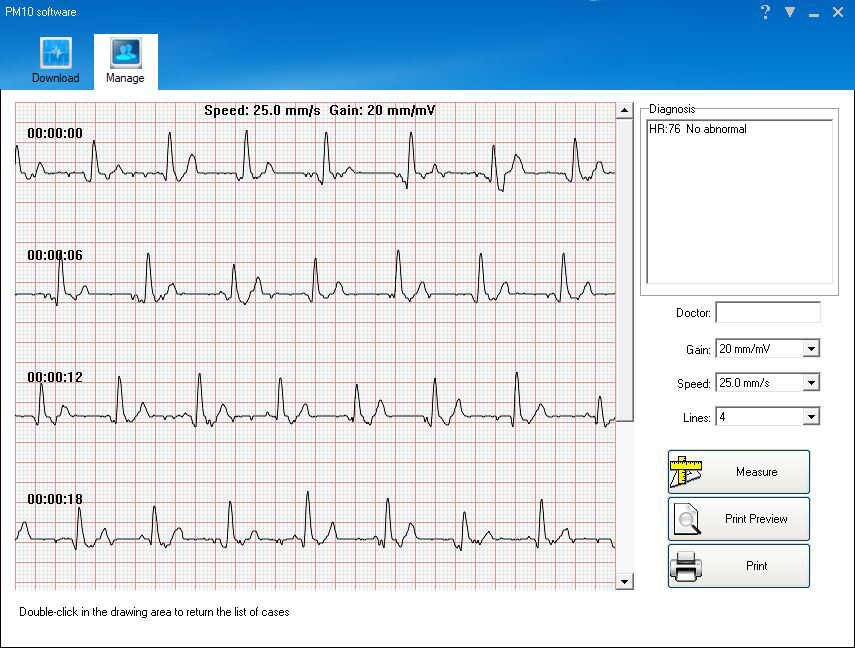Select the Manage tab icon
Viewport: 855px width, 648px height.
coord(125,53)
